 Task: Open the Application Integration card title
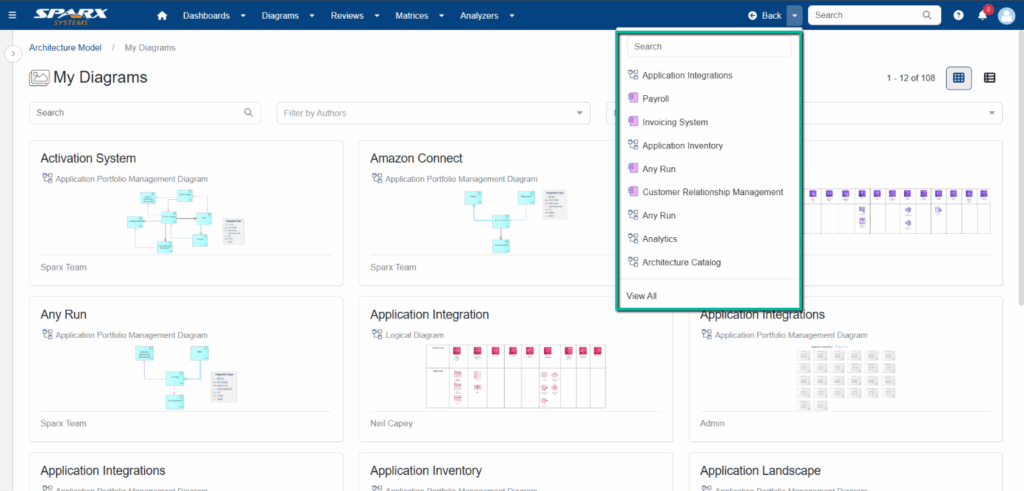(x=430, y=315)
